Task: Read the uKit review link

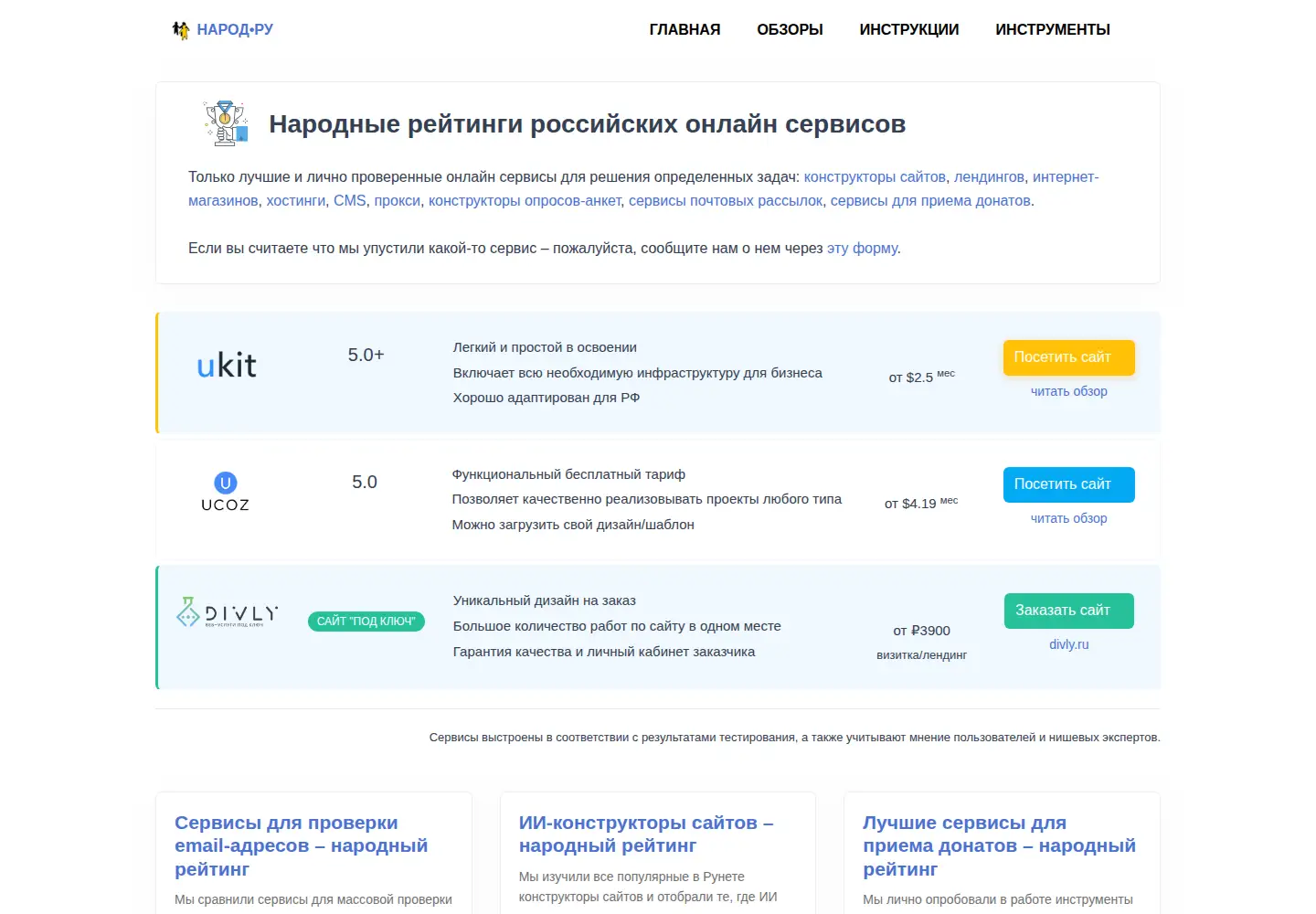Action: (x=1069, y=391)
